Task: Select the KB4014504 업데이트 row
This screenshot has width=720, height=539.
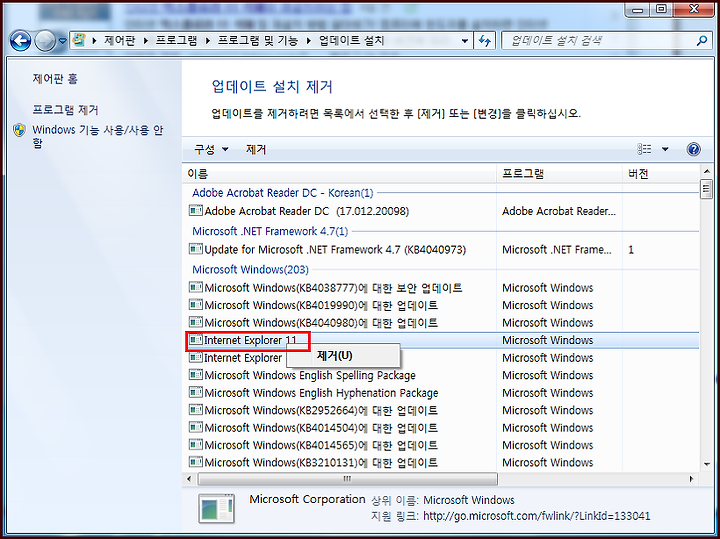Action: point(443,427)
